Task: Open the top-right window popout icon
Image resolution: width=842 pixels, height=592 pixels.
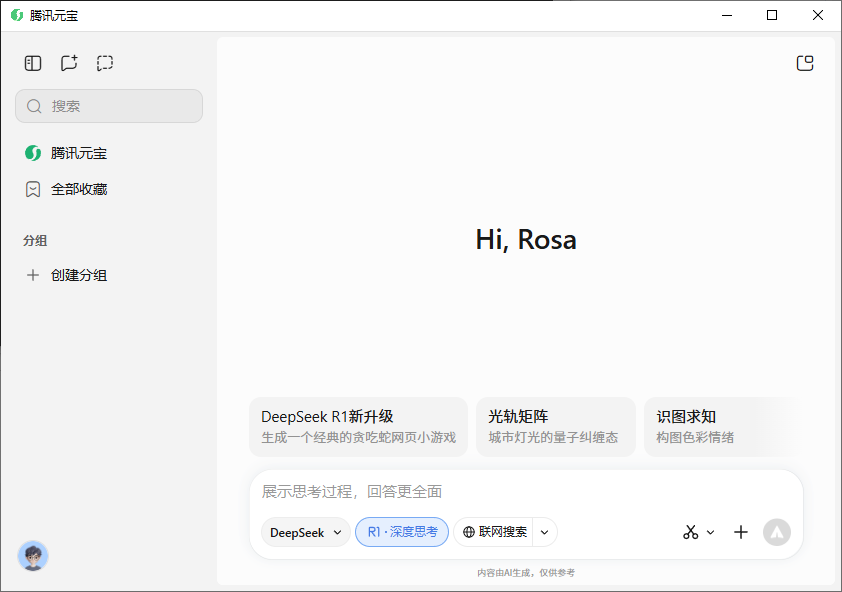Action: 805,63
